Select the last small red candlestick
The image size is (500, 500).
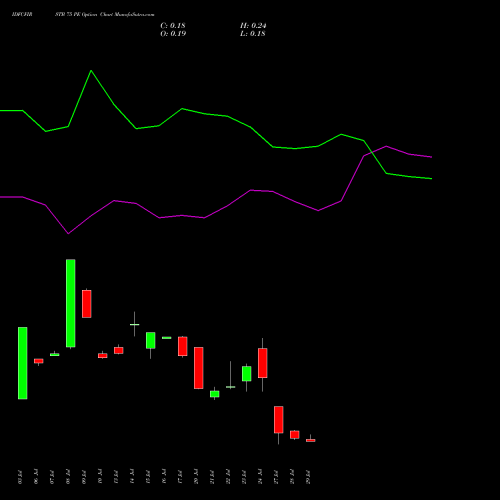[311, 440]
